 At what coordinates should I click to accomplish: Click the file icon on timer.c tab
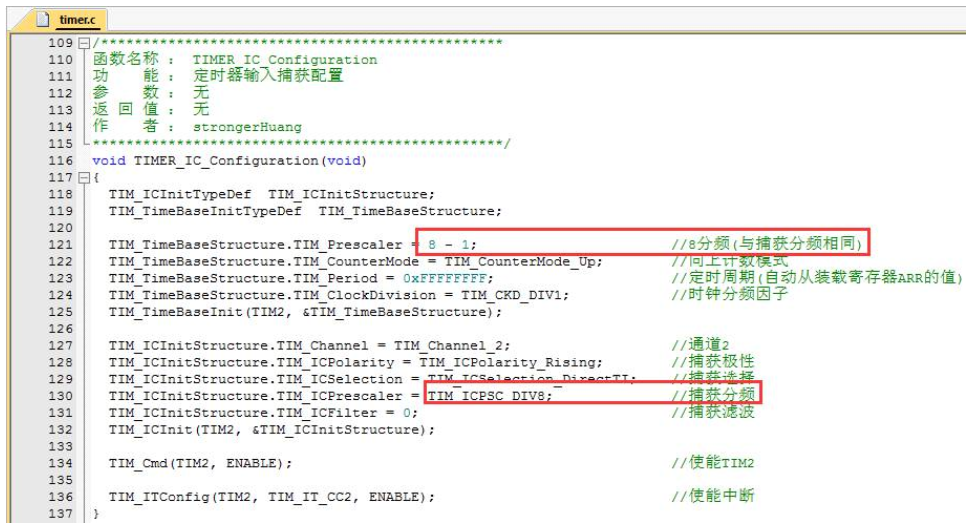pyautogui.click(x=42, y=19)
